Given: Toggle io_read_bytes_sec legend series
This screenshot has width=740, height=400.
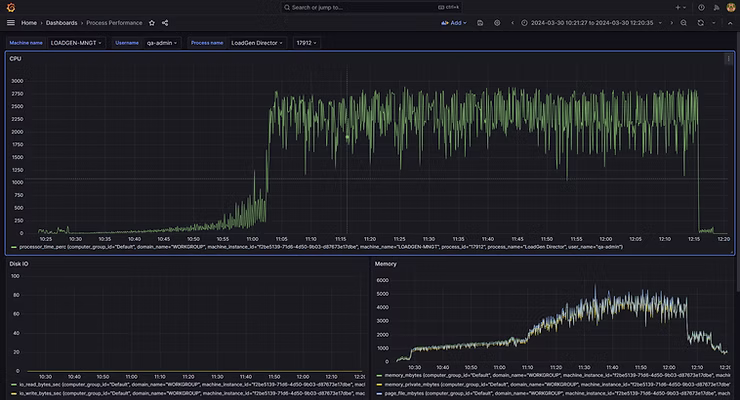Looking at the screenshot, I should 192,384.
